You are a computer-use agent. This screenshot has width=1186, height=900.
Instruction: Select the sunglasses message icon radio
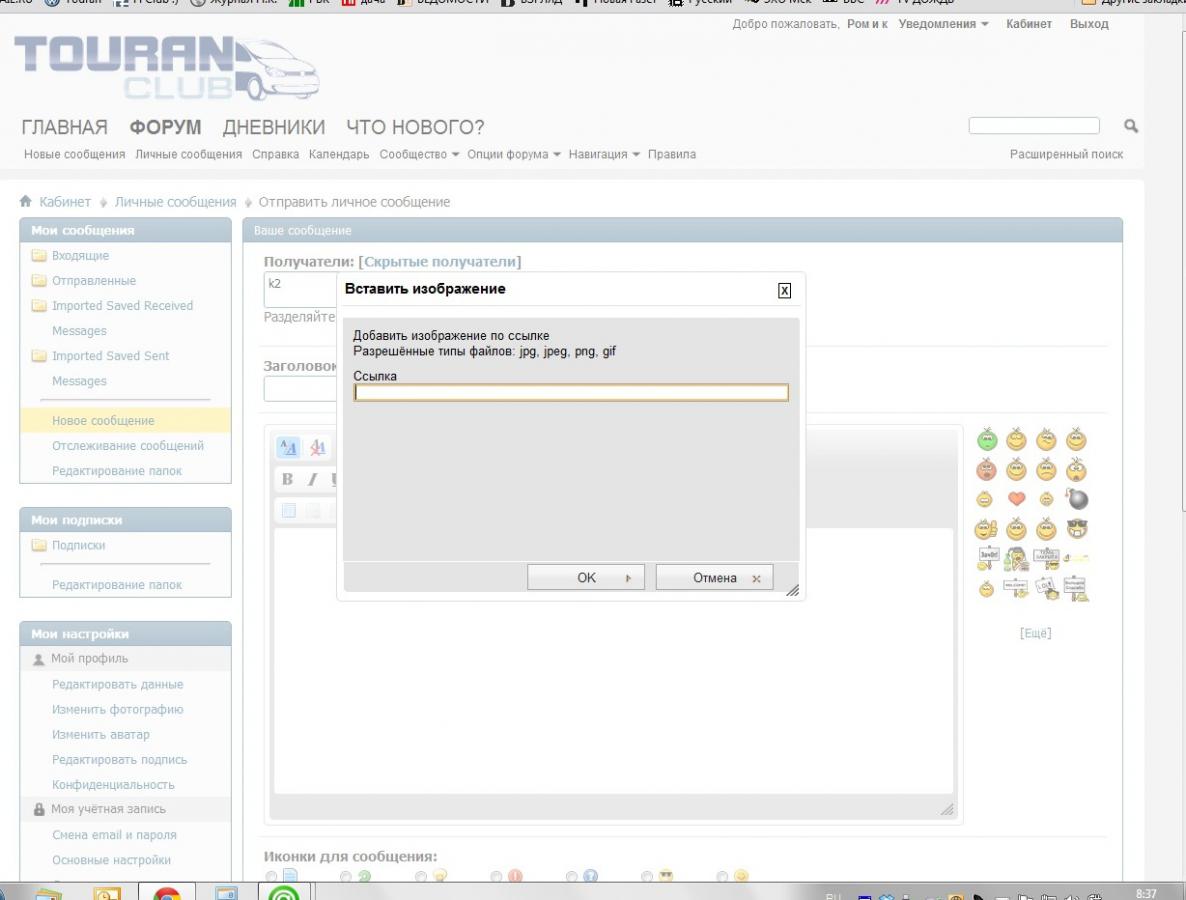coord(647,877)
